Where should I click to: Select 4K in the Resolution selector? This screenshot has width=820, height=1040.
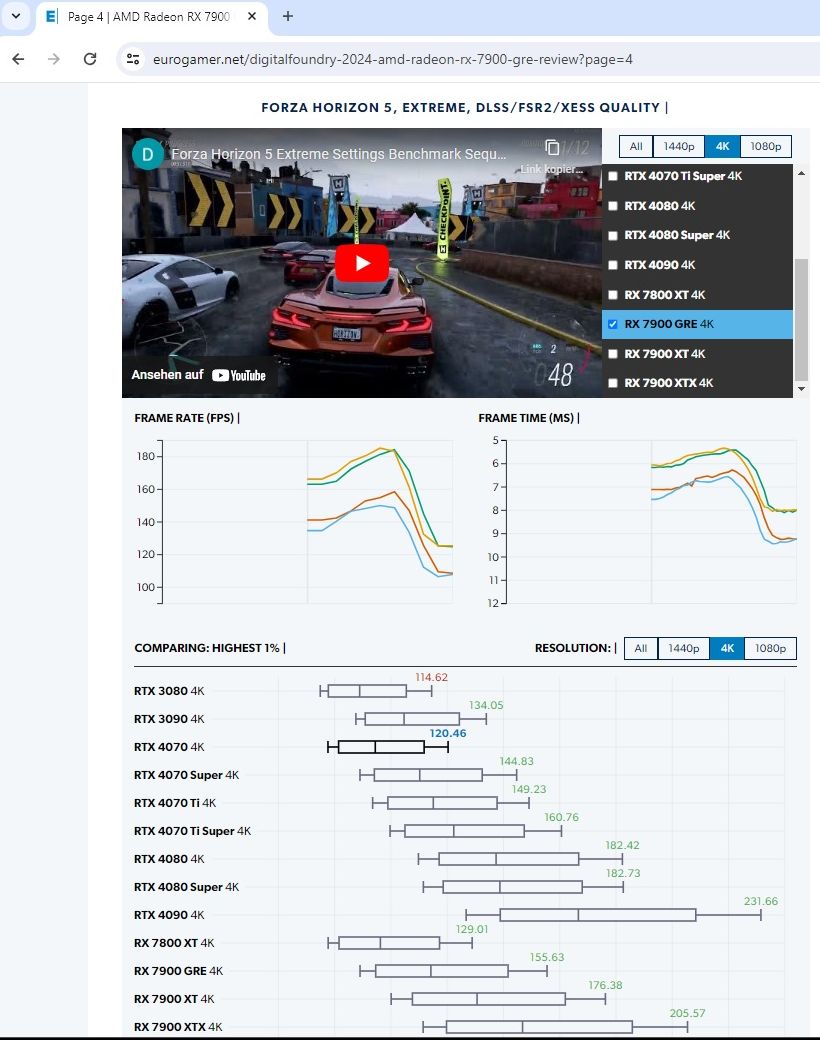727,648
